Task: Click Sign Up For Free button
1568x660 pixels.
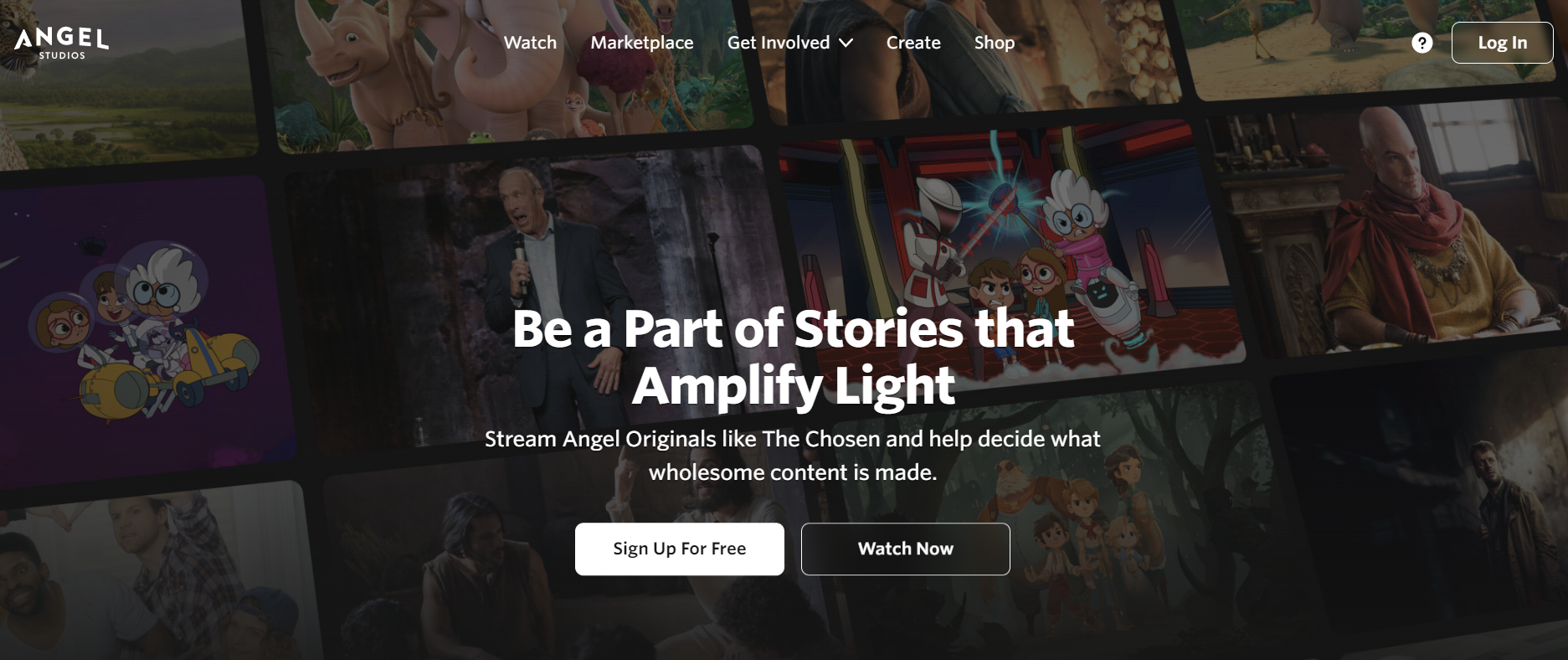Action: point(680,549)
